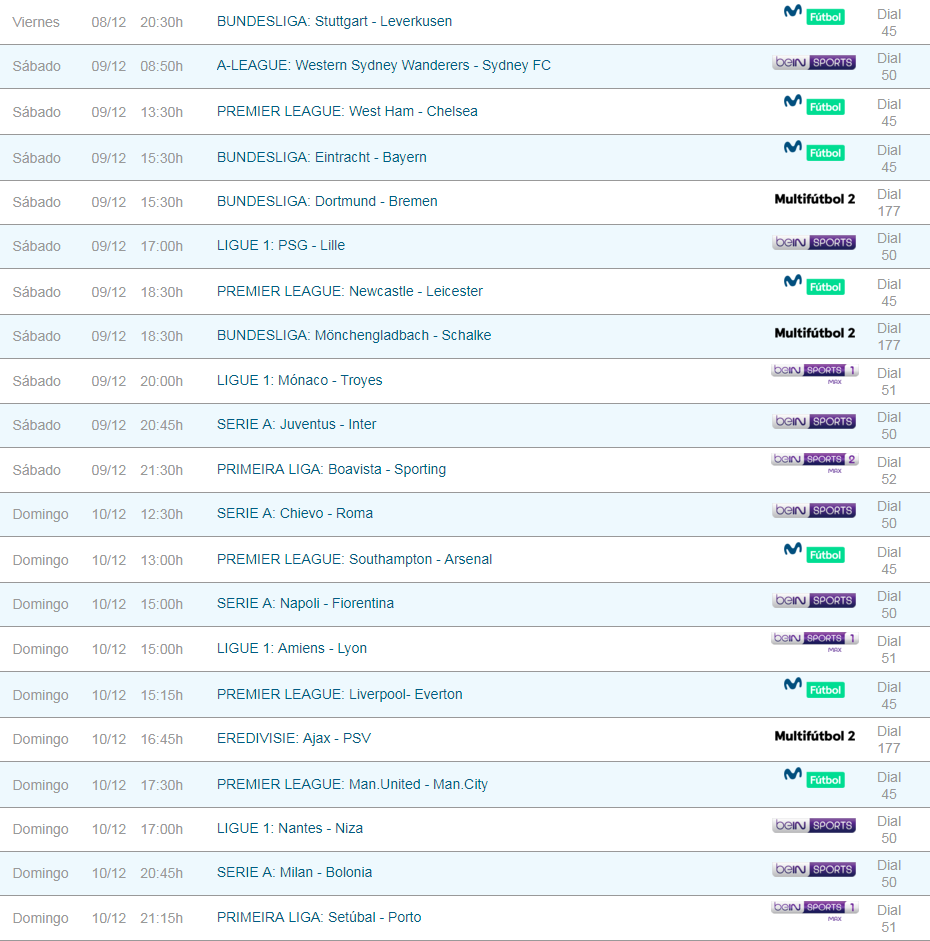Click the 12:30h time for Chievo - Roma

[x=161, y=513]
